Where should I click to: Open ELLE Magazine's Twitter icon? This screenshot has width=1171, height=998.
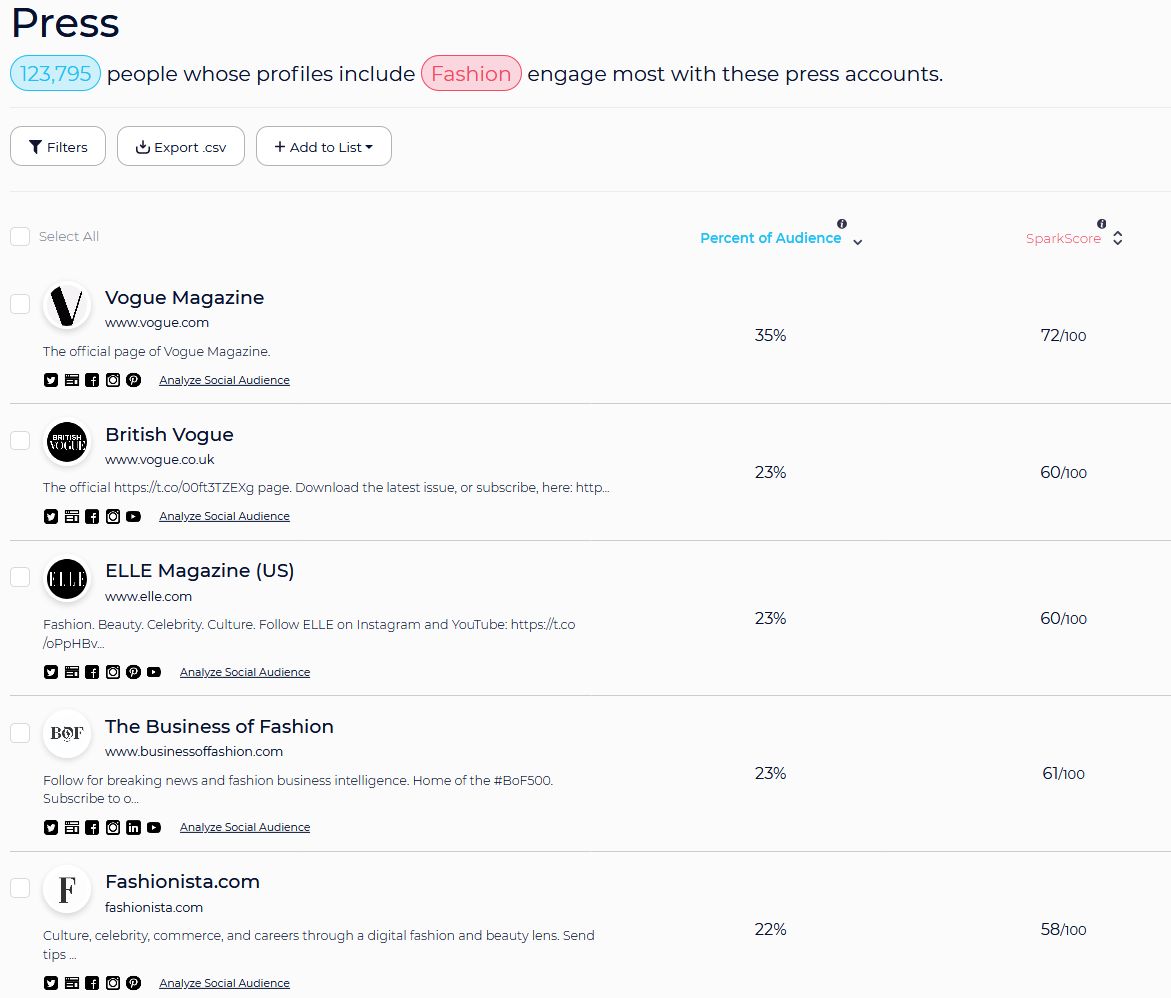(x=51, y=672)
